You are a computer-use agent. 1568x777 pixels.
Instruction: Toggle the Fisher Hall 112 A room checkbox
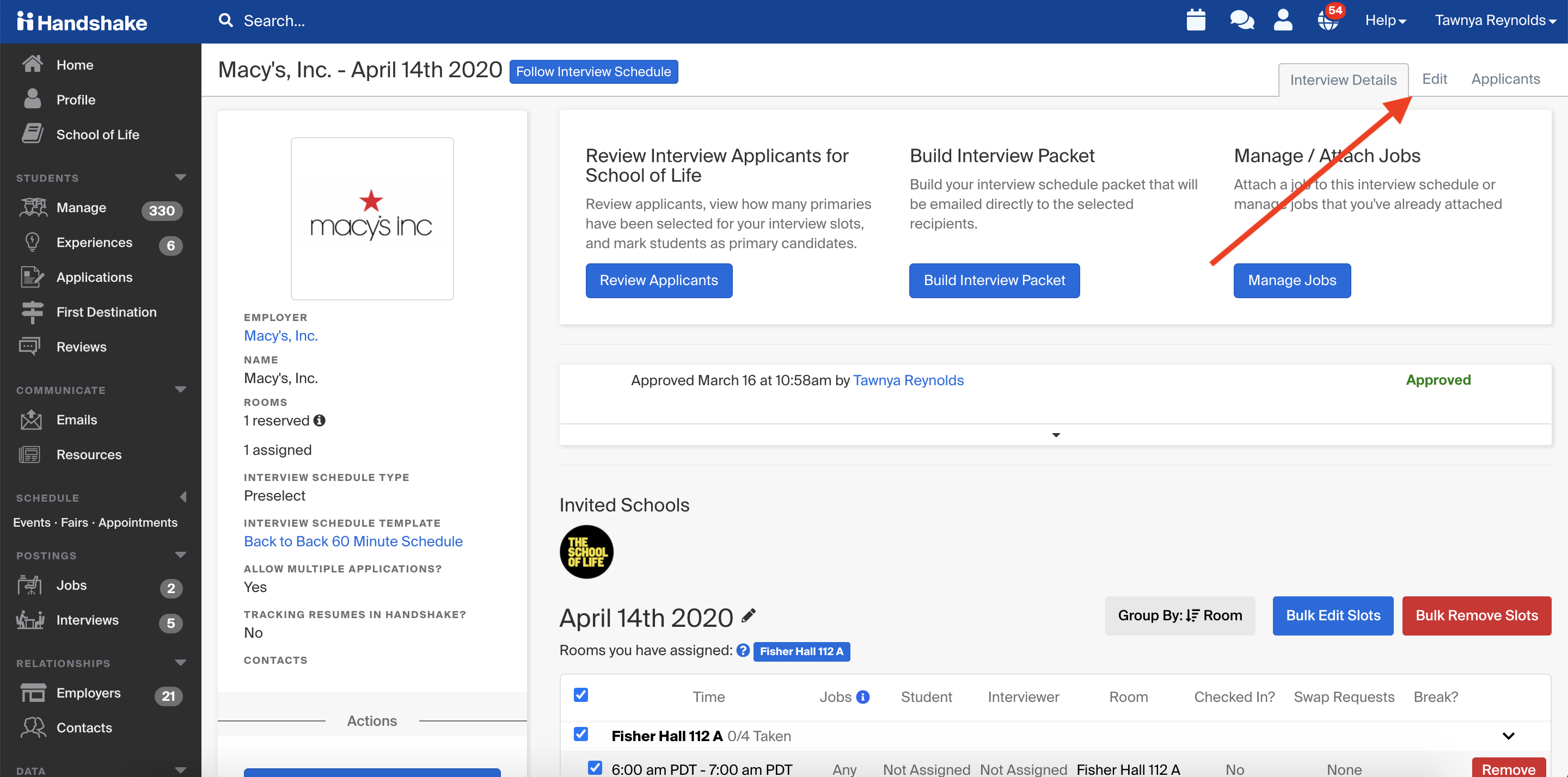coord(581,734)
